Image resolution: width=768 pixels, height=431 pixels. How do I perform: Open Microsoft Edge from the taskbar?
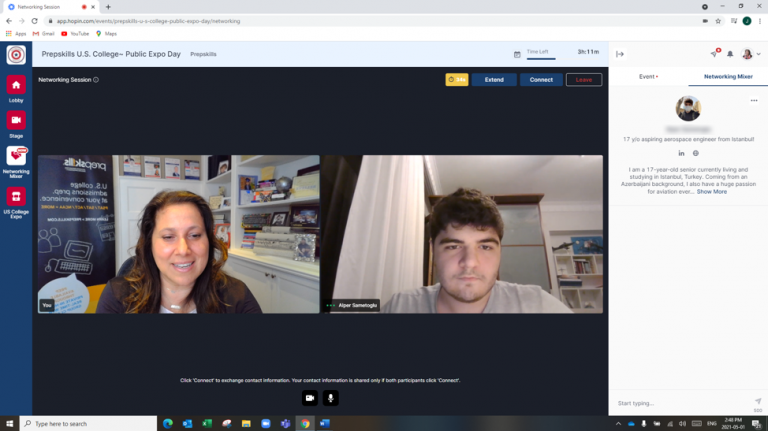168,424
